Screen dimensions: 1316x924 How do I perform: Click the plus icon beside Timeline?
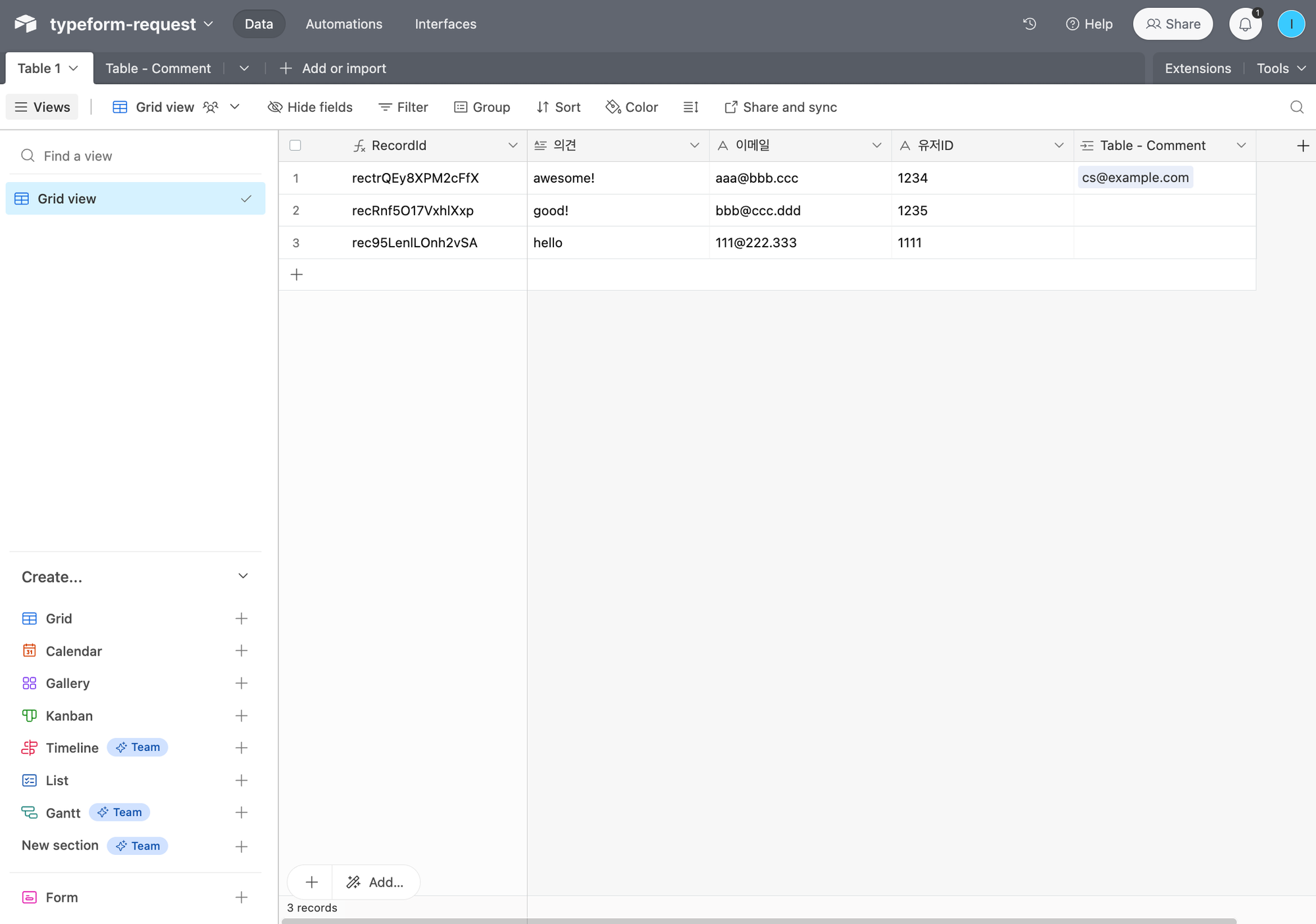pyautogui.click(x=241, y=748)
